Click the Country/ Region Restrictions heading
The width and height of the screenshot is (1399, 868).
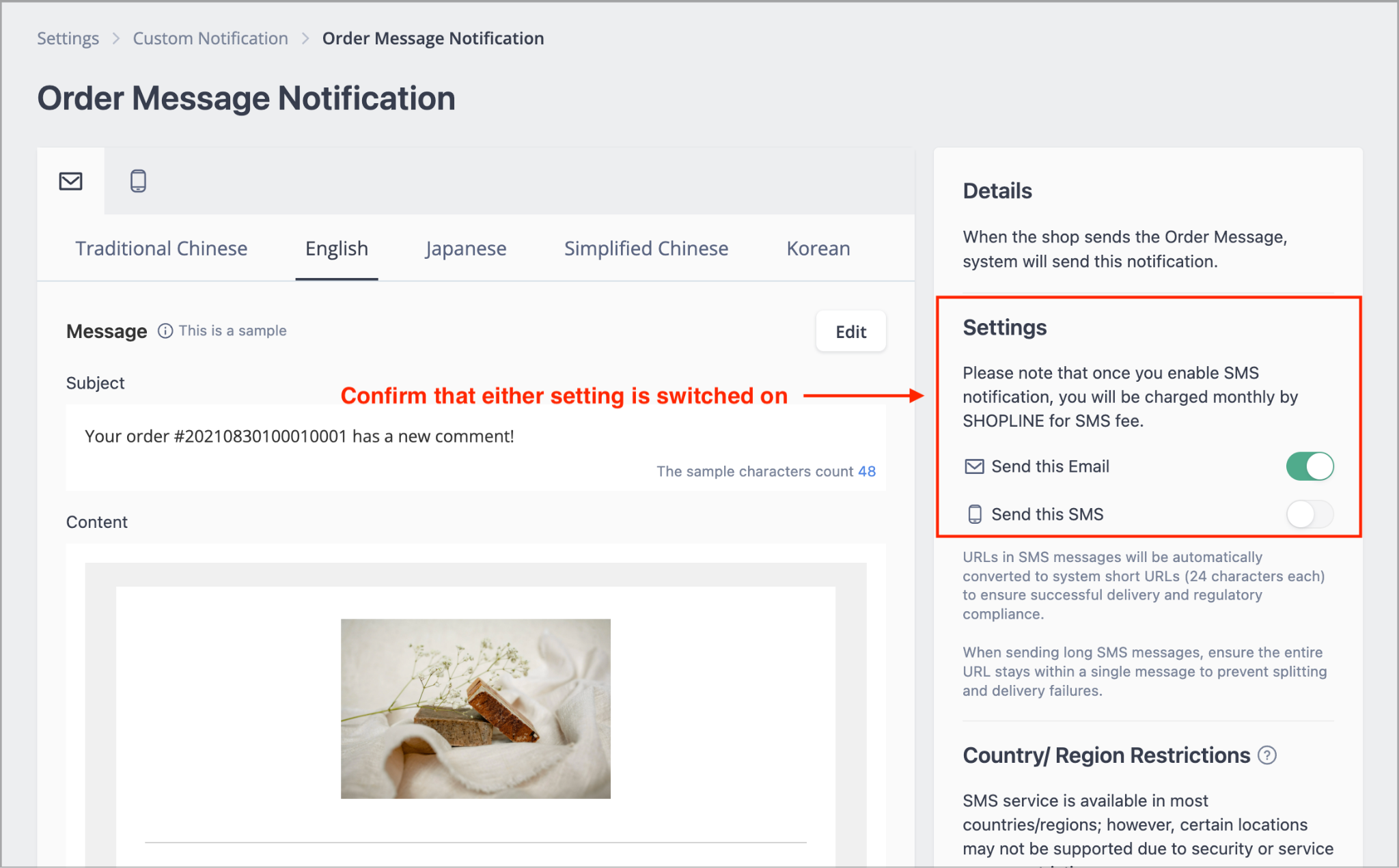(1107, 755)
